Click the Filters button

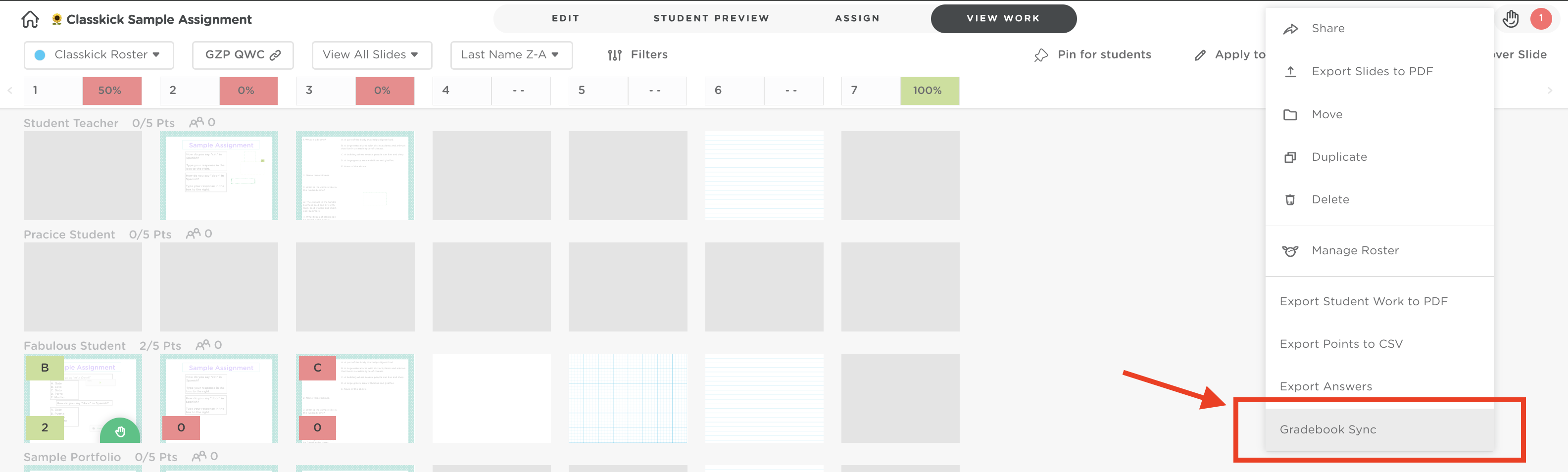[x=637, y=55]
